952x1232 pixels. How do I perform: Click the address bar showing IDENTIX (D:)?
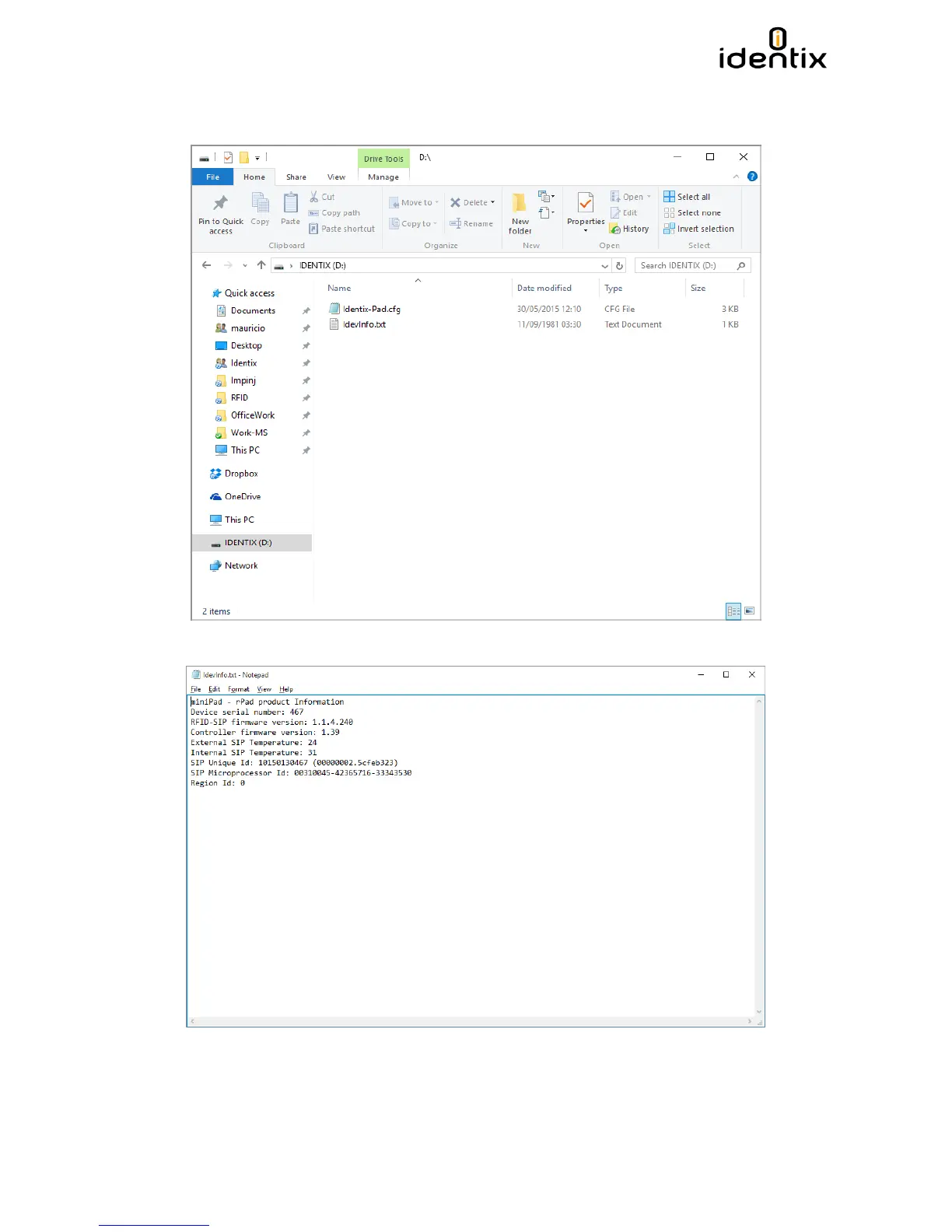[x=440, y=265]
